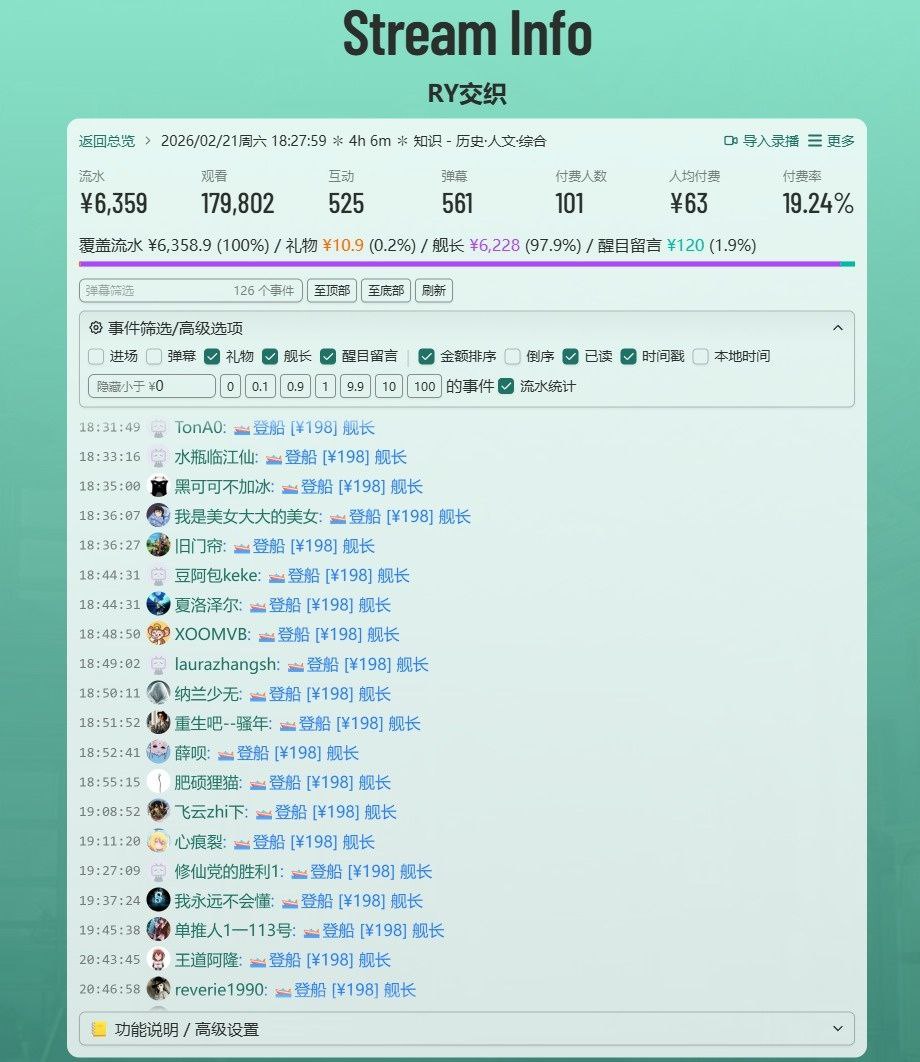Click 重生吧--骚年's avatar image
This screenshot has width=920, height=1062.
click(159, 723)
